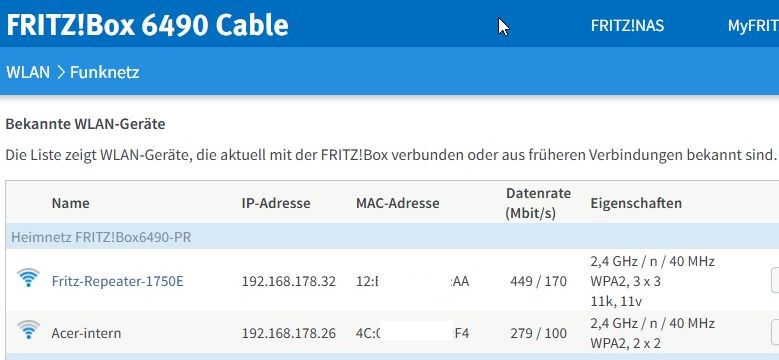Open FRITZ!NAS from the header
Image resolution: width=779 pixels, height=360 pixels.
pos(627,26)
